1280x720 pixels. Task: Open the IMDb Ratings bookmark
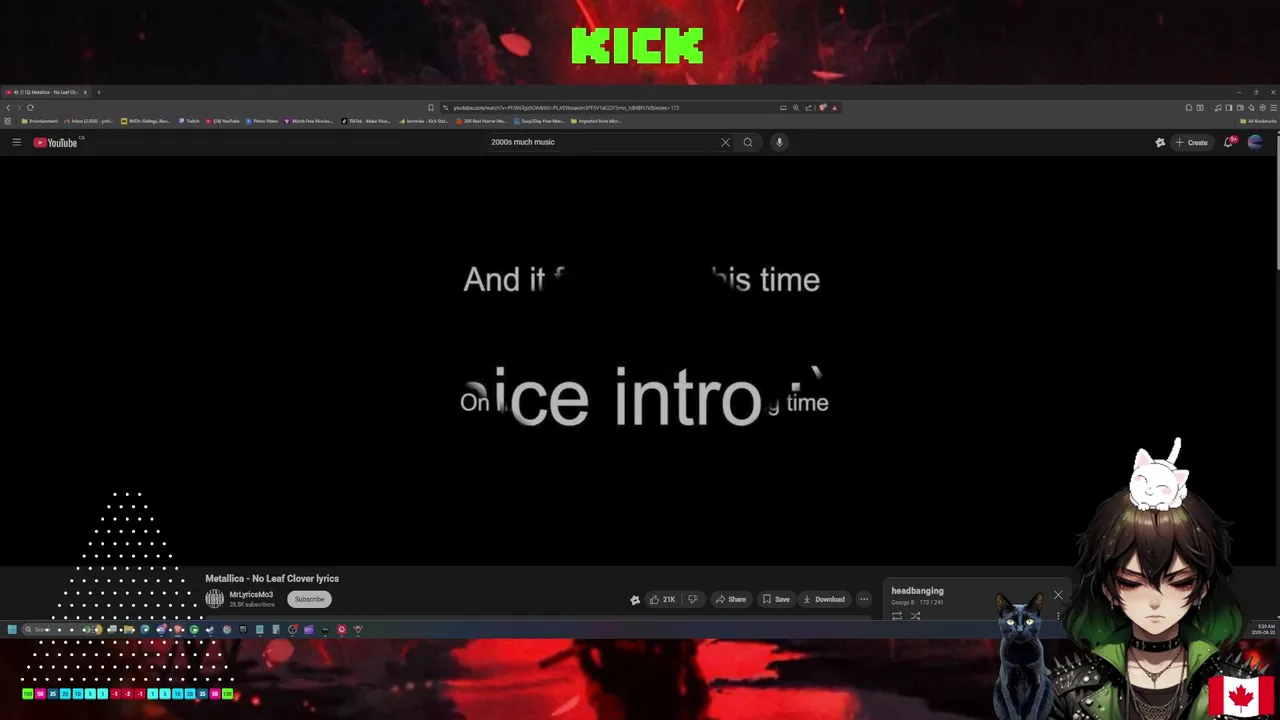(x=146, y=121)
